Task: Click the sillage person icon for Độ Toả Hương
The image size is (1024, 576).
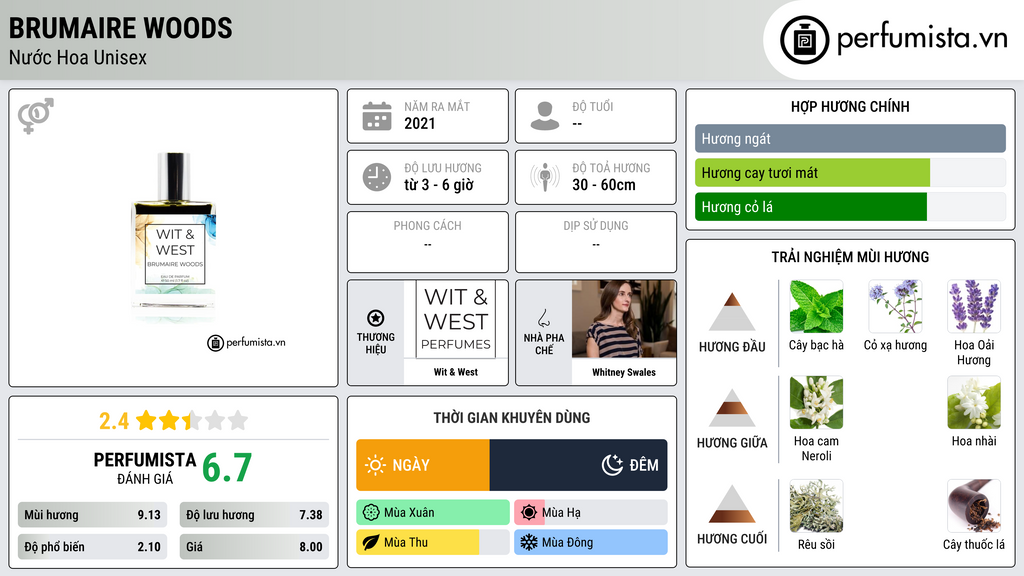Action: tap(545, 177)
